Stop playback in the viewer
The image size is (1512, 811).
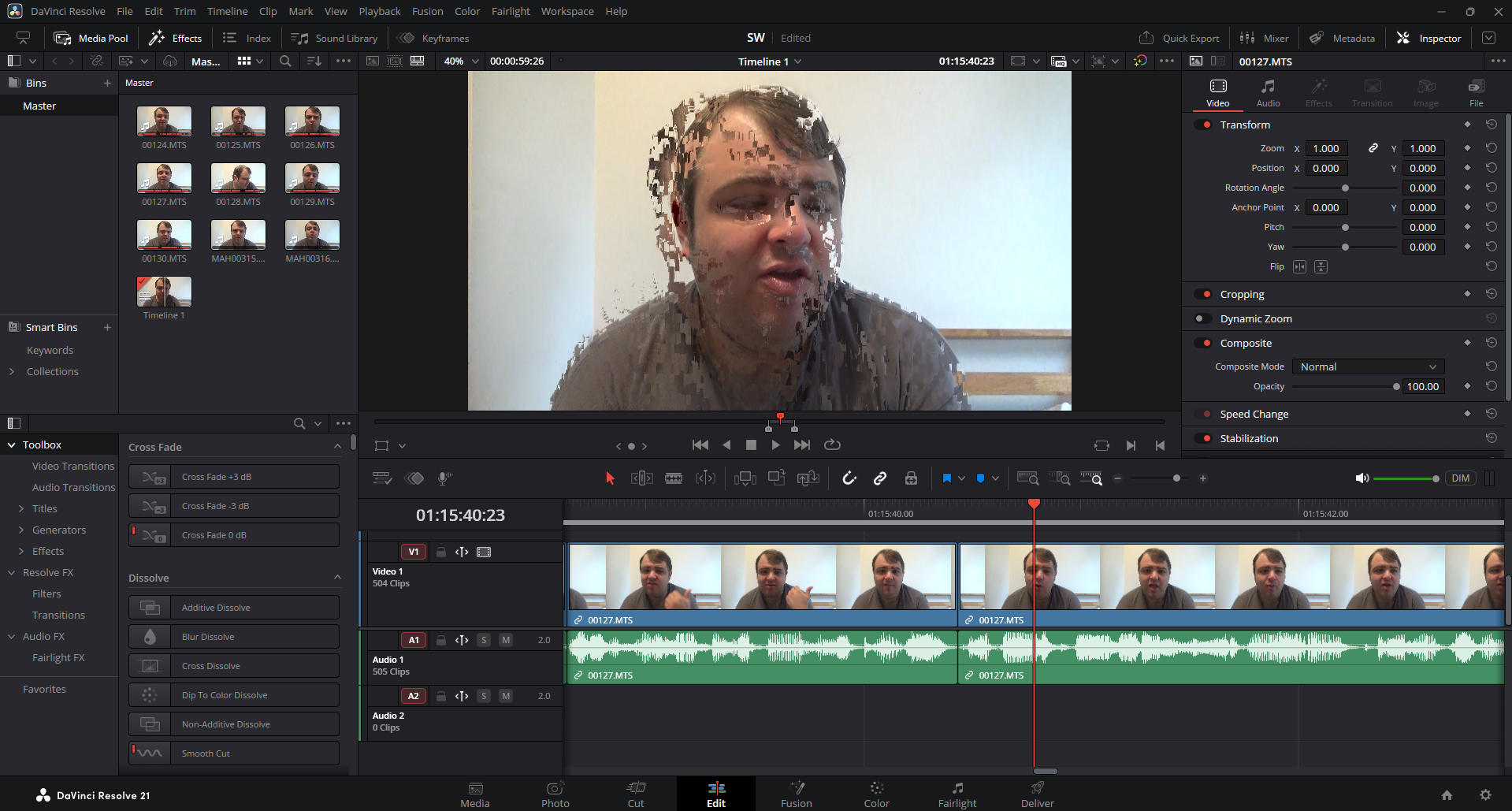click(751, 445)
